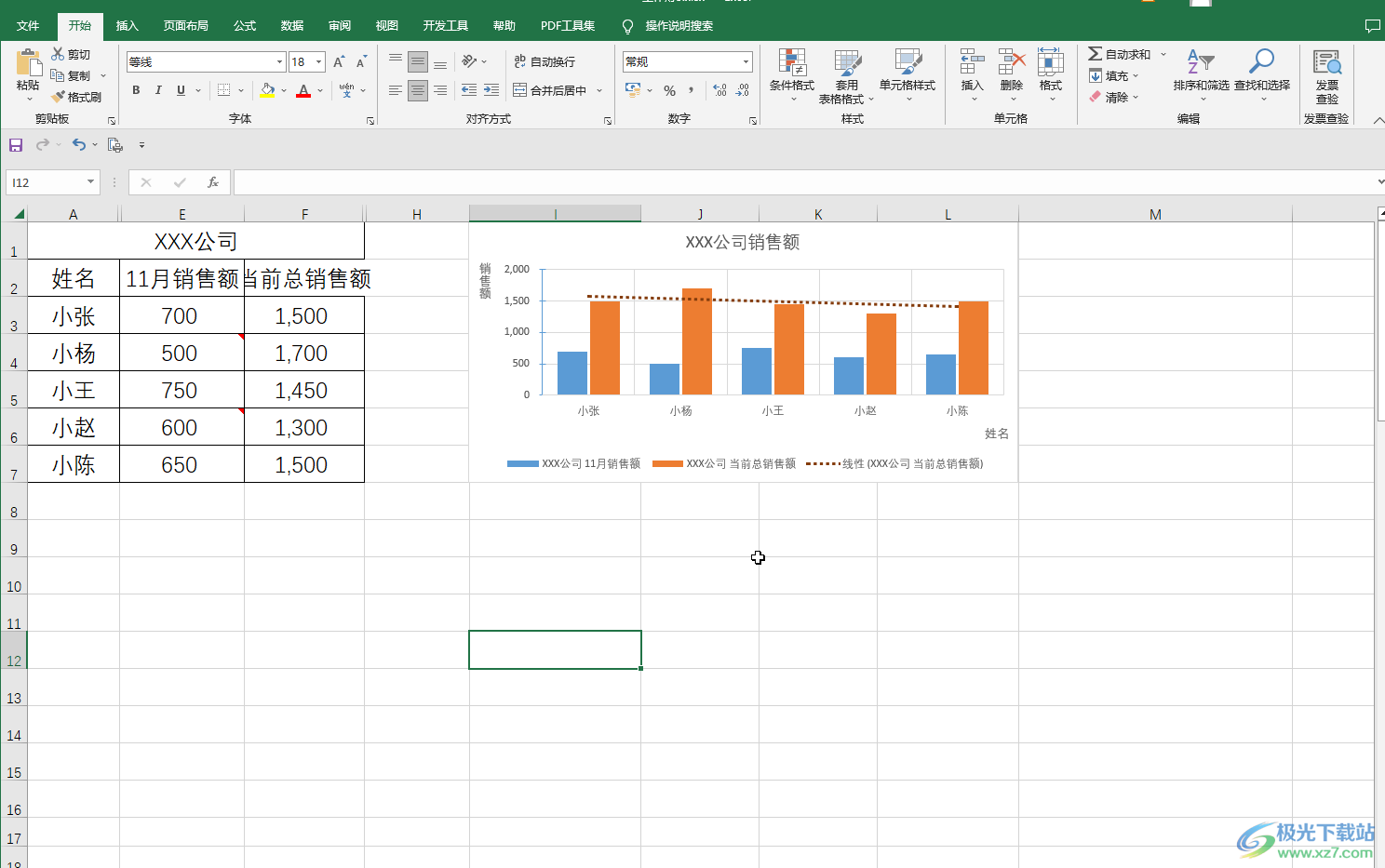Toggle align right

click(440, 90)
